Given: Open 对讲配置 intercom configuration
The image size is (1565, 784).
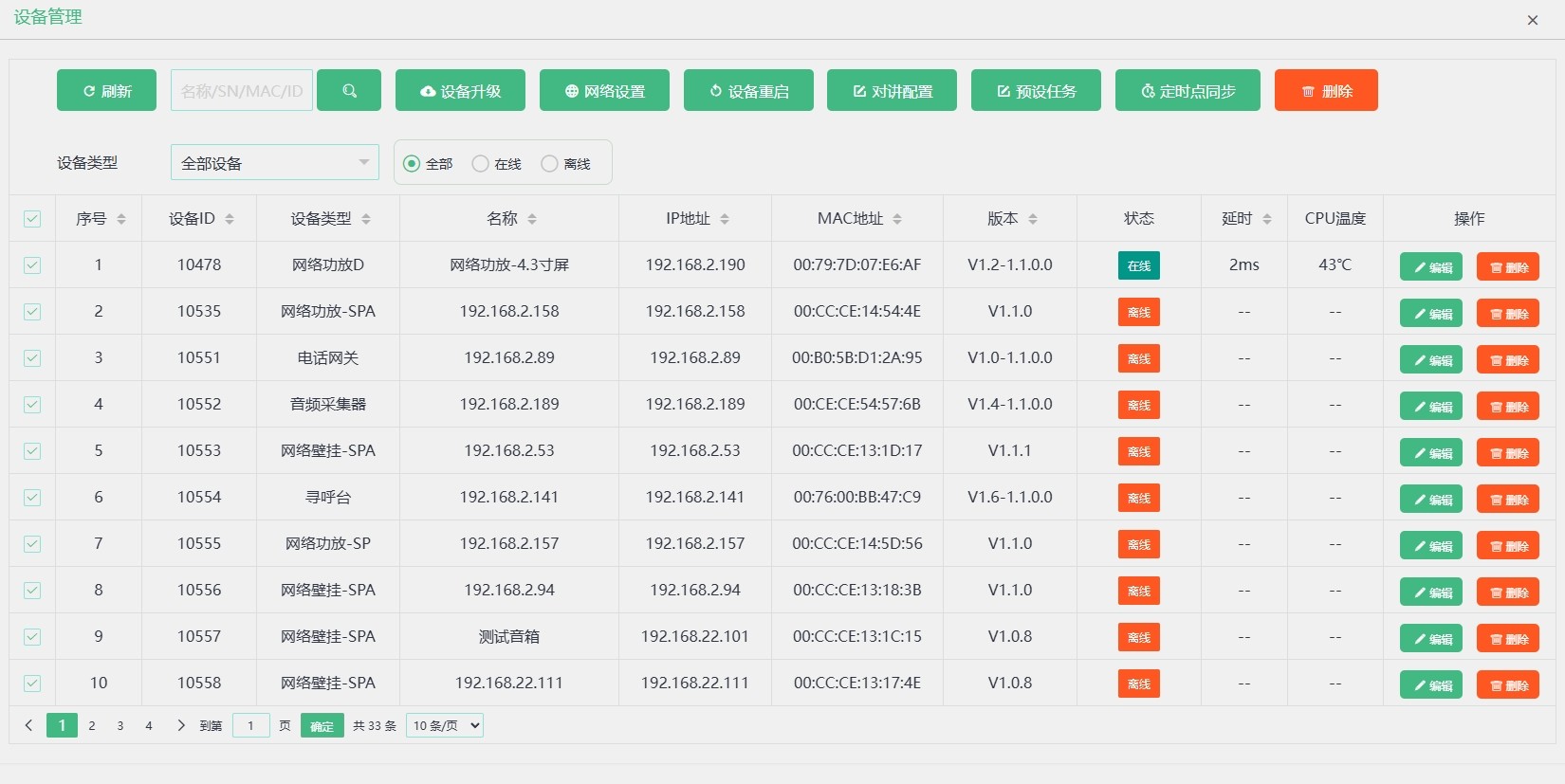Looking at the screenshot, I should click(892, 91).
